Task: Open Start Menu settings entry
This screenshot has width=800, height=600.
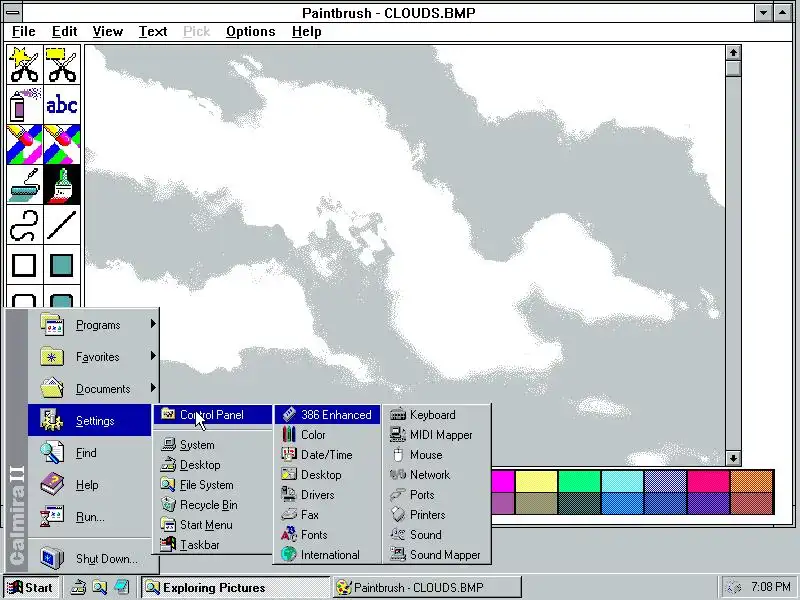Action: pos(213,524)
